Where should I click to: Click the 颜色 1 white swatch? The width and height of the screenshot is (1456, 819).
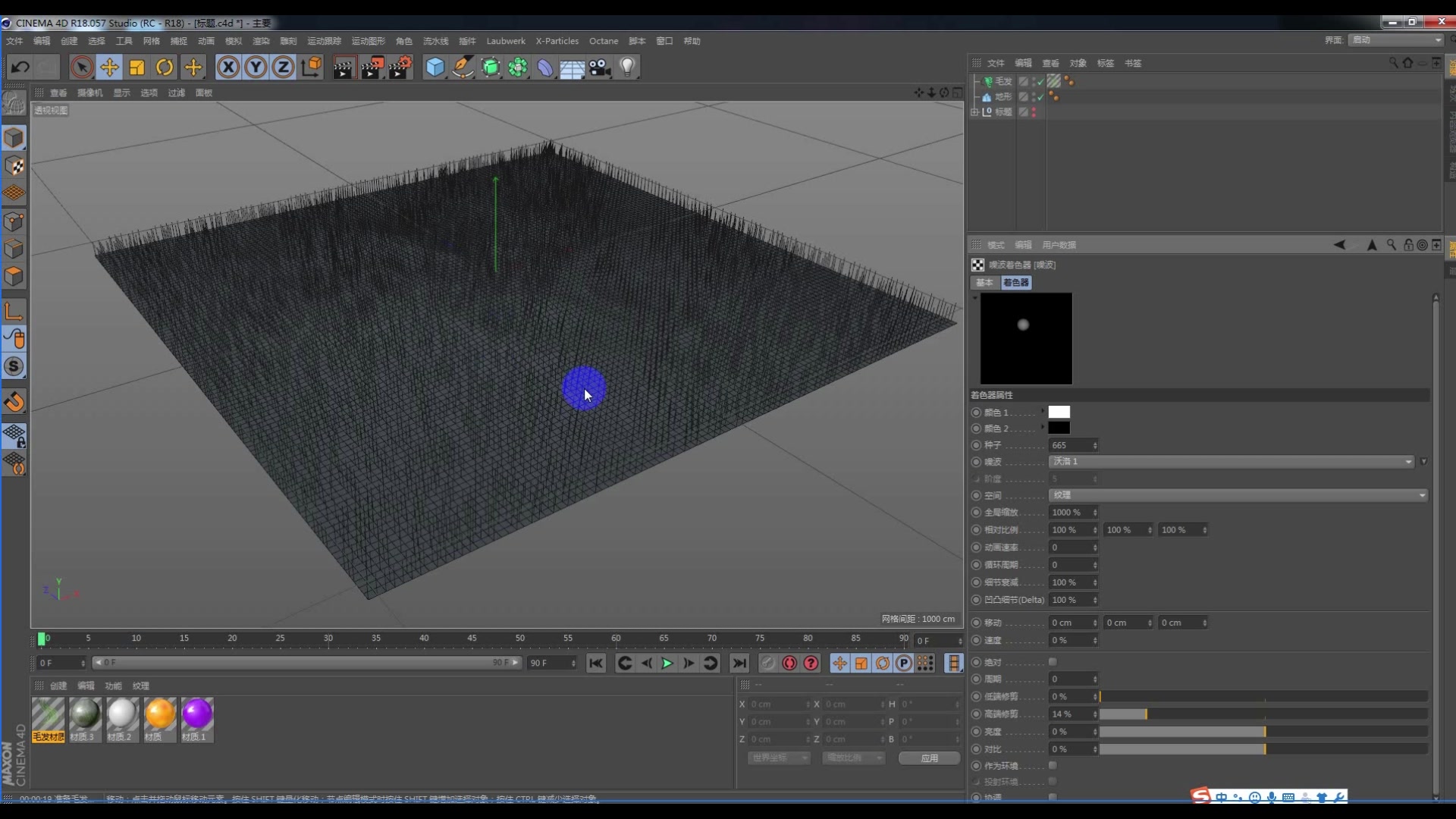point(1059,412)
